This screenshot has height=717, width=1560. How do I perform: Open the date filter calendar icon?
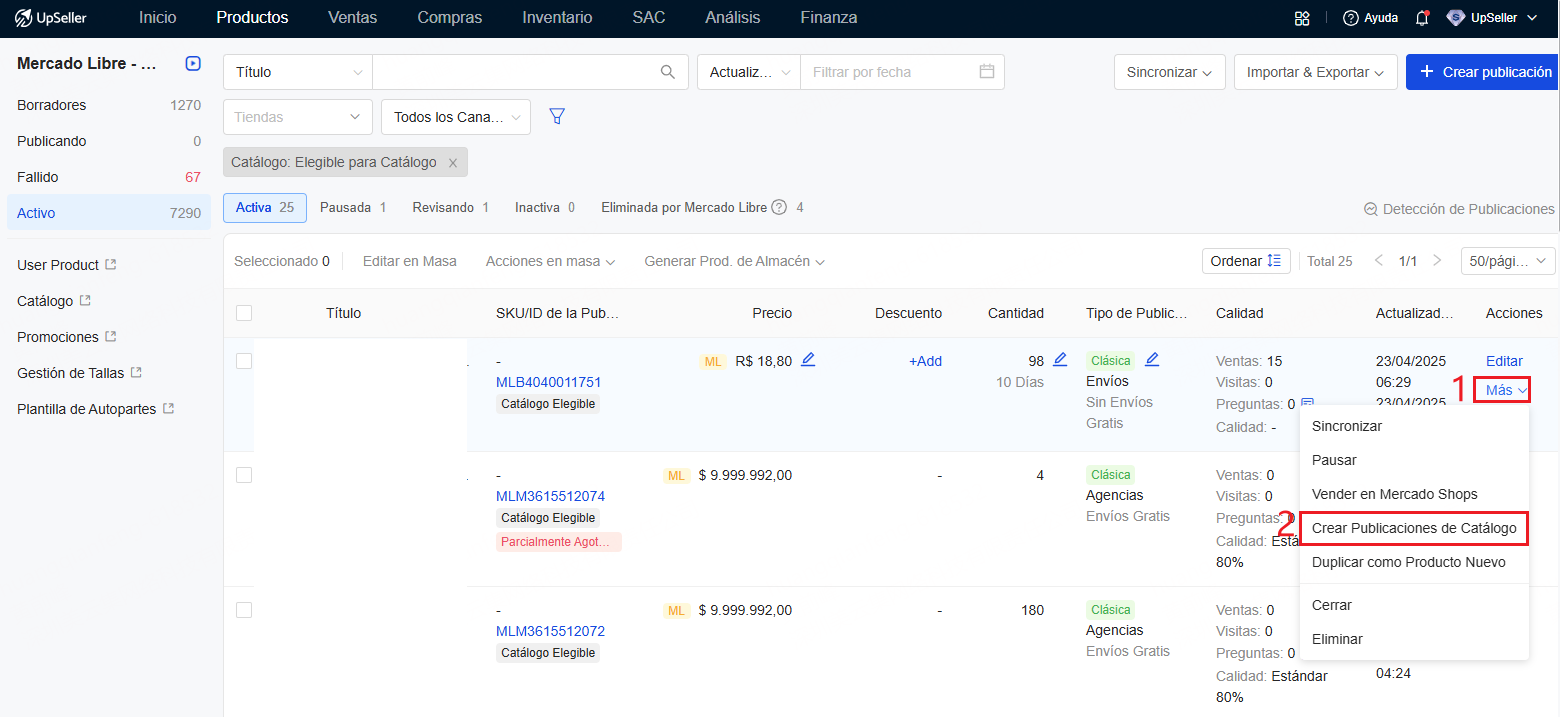987,71
